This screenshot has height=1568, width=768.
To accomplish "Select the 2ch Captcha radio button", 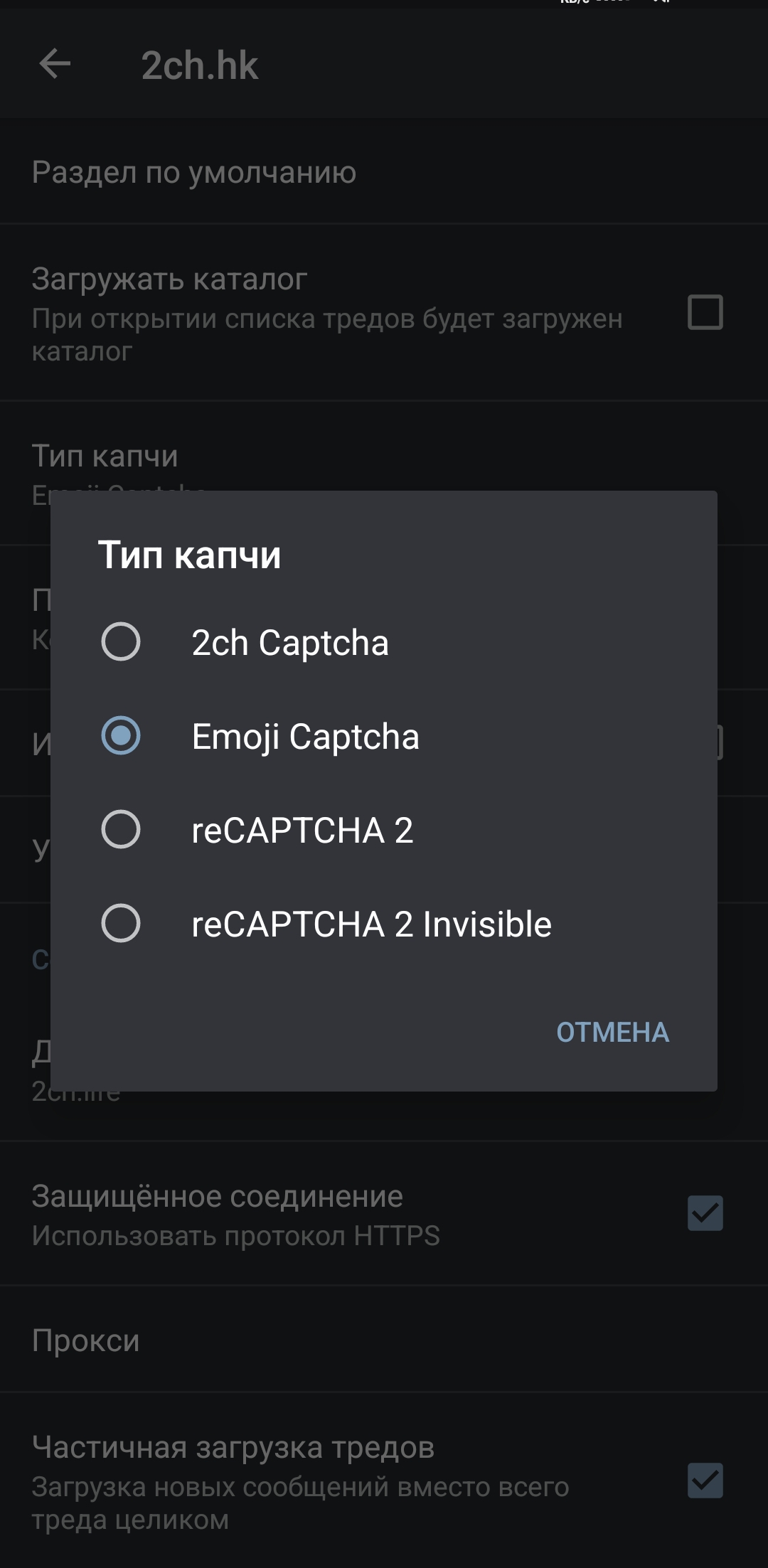I will (x=121, y=641).
